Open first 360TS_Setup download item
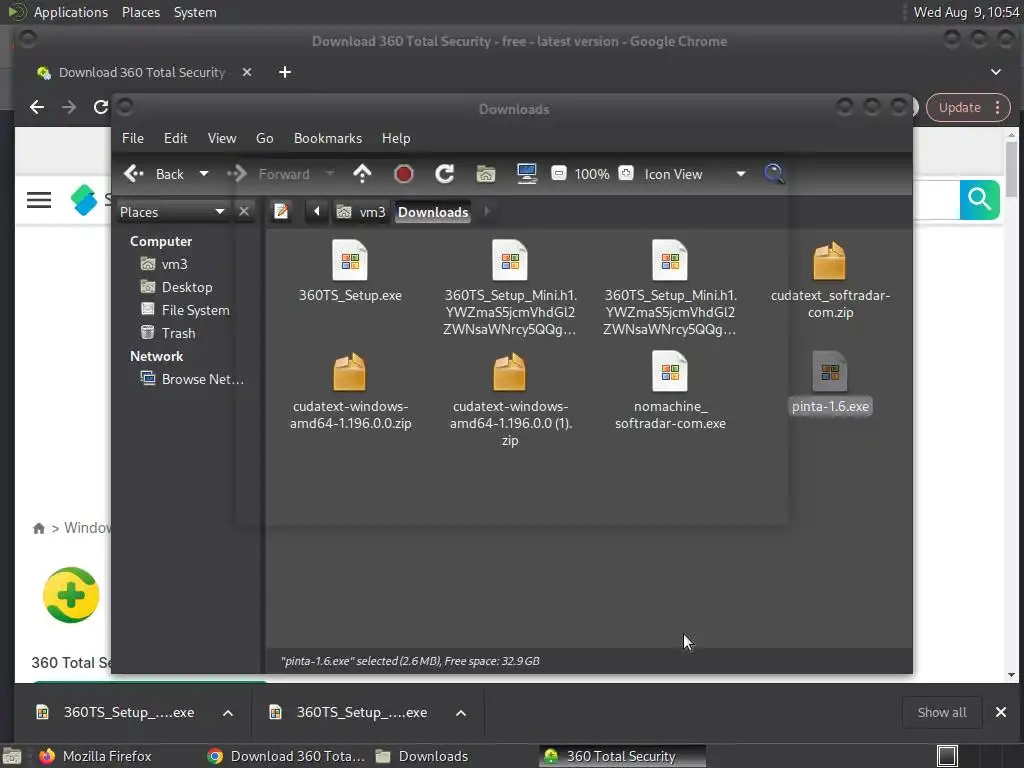 (x=118, y=712)
